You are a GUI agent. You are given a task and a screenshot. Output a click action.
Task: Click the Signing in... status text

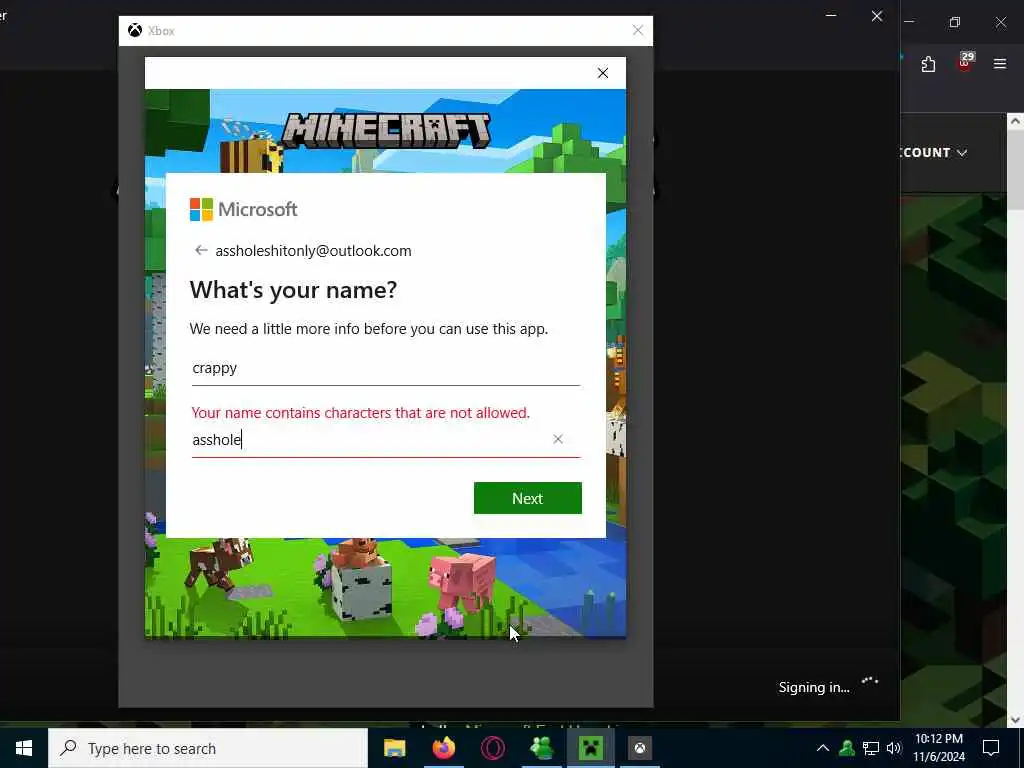814,687
